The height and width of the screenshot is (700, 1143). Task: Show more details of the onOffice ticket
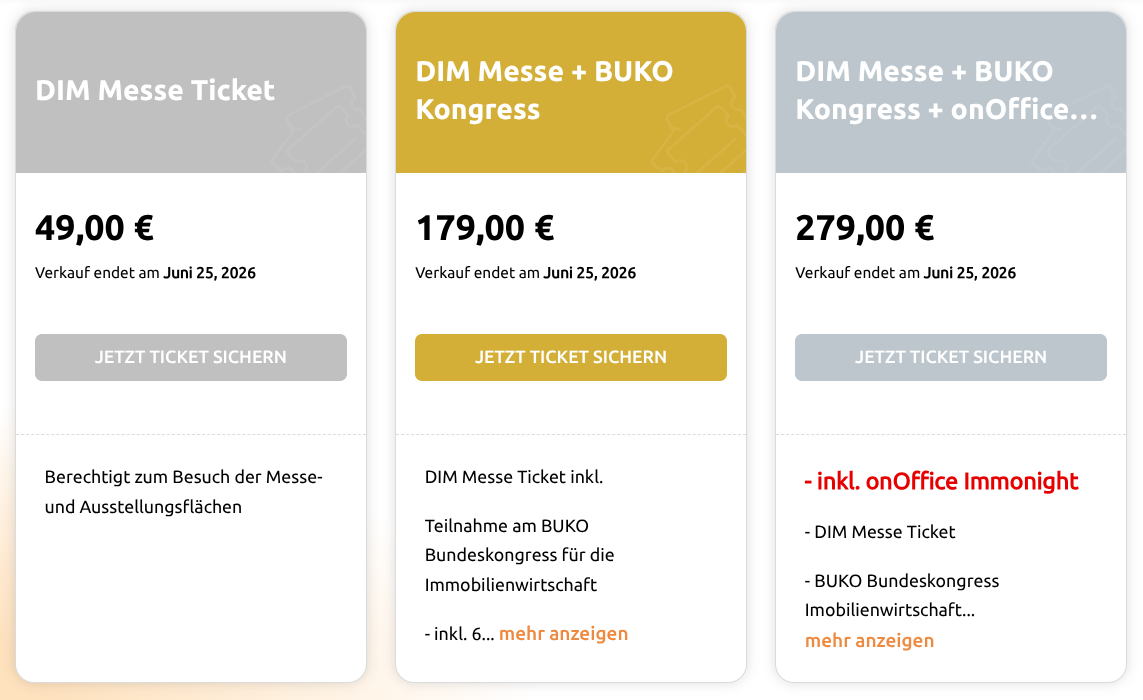point(869,640)
